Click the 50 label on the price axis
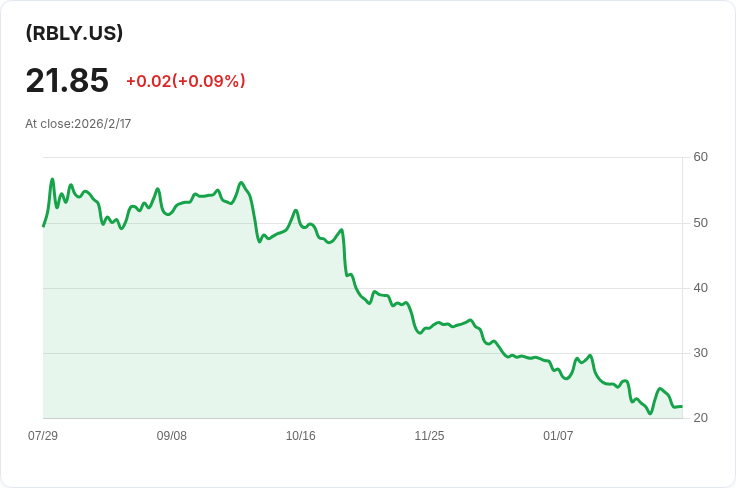This screenshot has width=736, height=488. [700, 222]
